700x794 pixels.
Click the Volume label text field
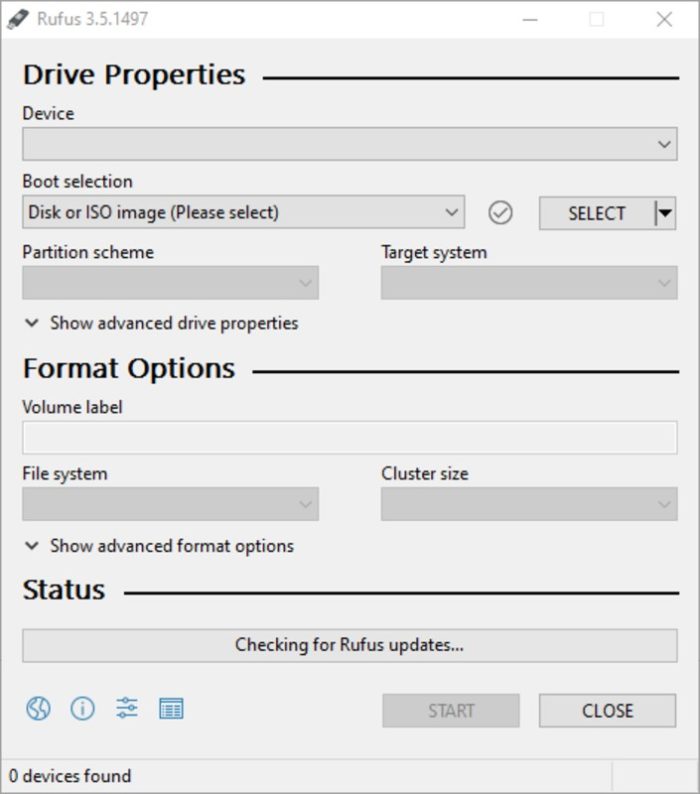tap(349, 438)
